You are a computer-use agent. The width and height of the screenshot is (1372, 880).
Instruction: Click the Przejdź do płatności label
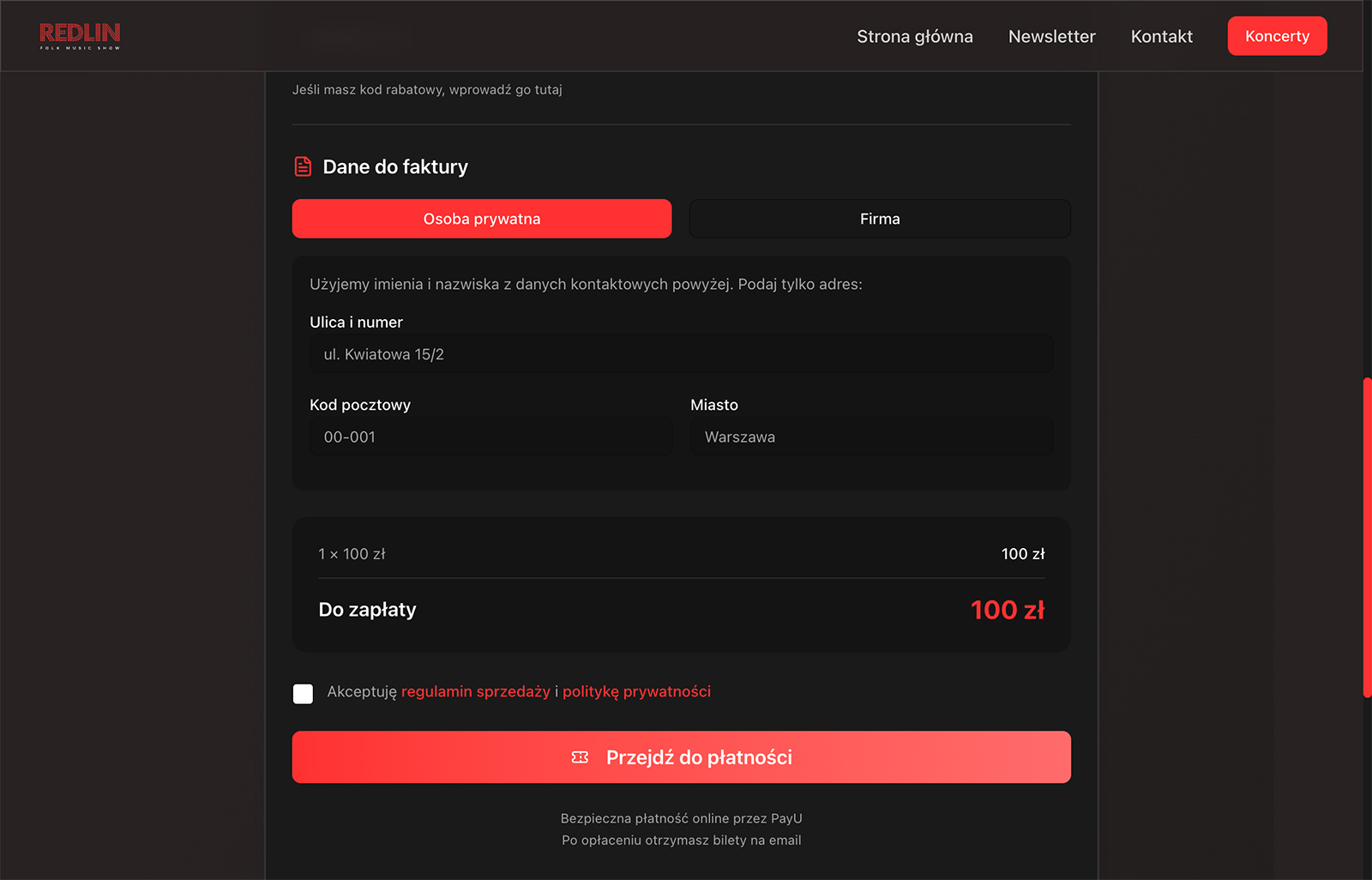(699, 757)
